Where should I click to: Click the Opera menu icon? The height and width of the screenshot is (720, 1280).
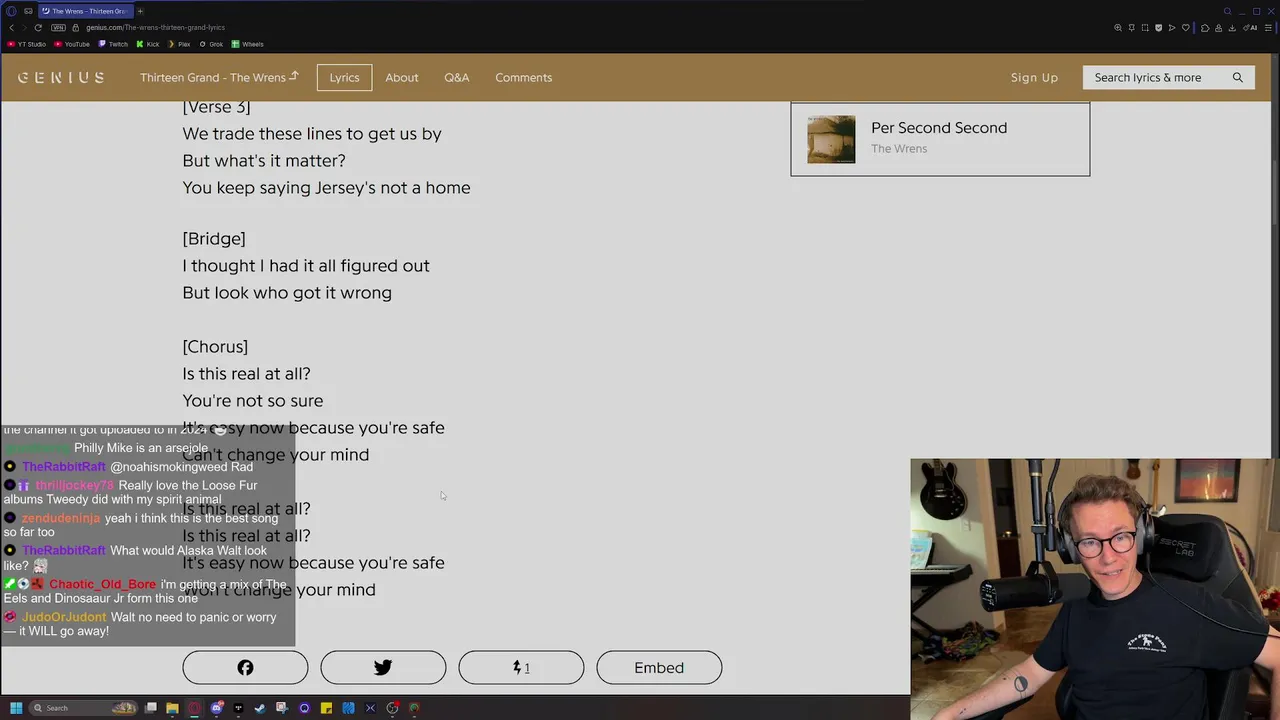11,11
